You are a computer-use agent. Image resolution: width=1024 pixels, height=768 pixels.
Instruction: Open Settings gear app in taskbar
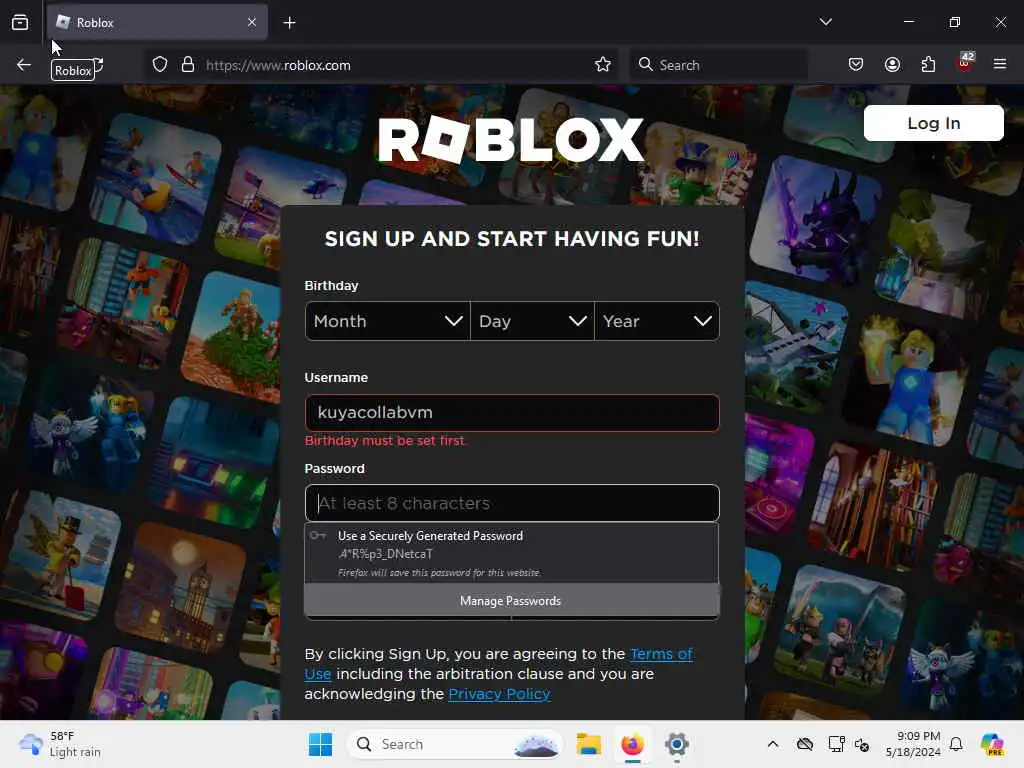coord(677,744)
